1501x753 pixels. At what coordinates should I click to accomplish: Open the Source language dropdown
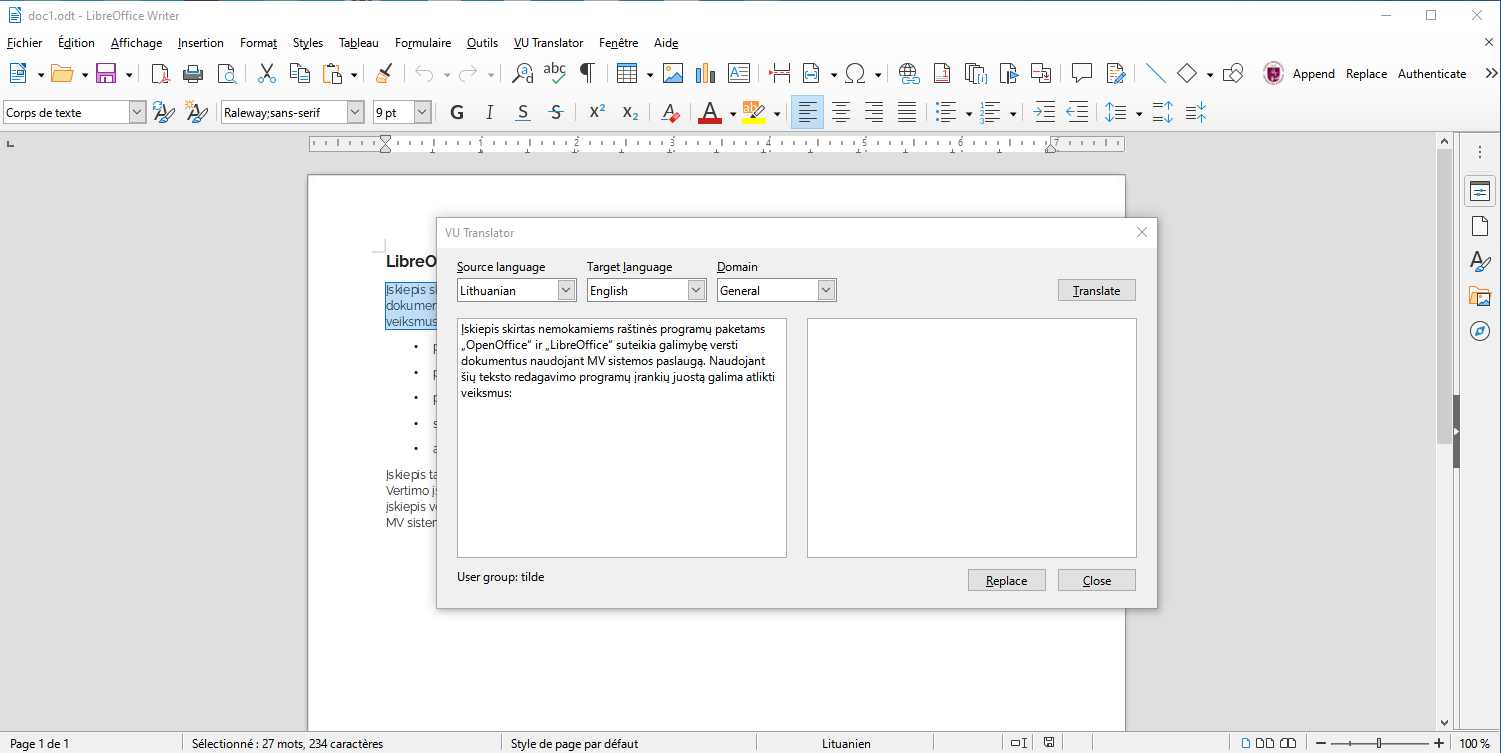[566, 290]
